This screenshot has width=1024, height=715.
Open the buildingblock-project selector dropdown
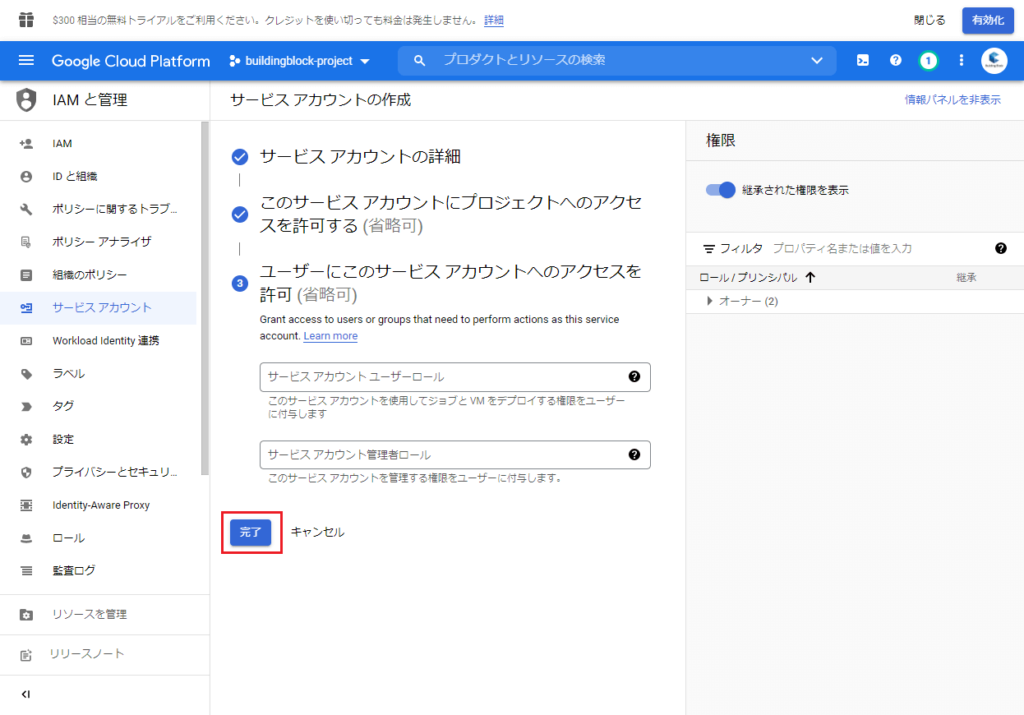tap(300, 61)
